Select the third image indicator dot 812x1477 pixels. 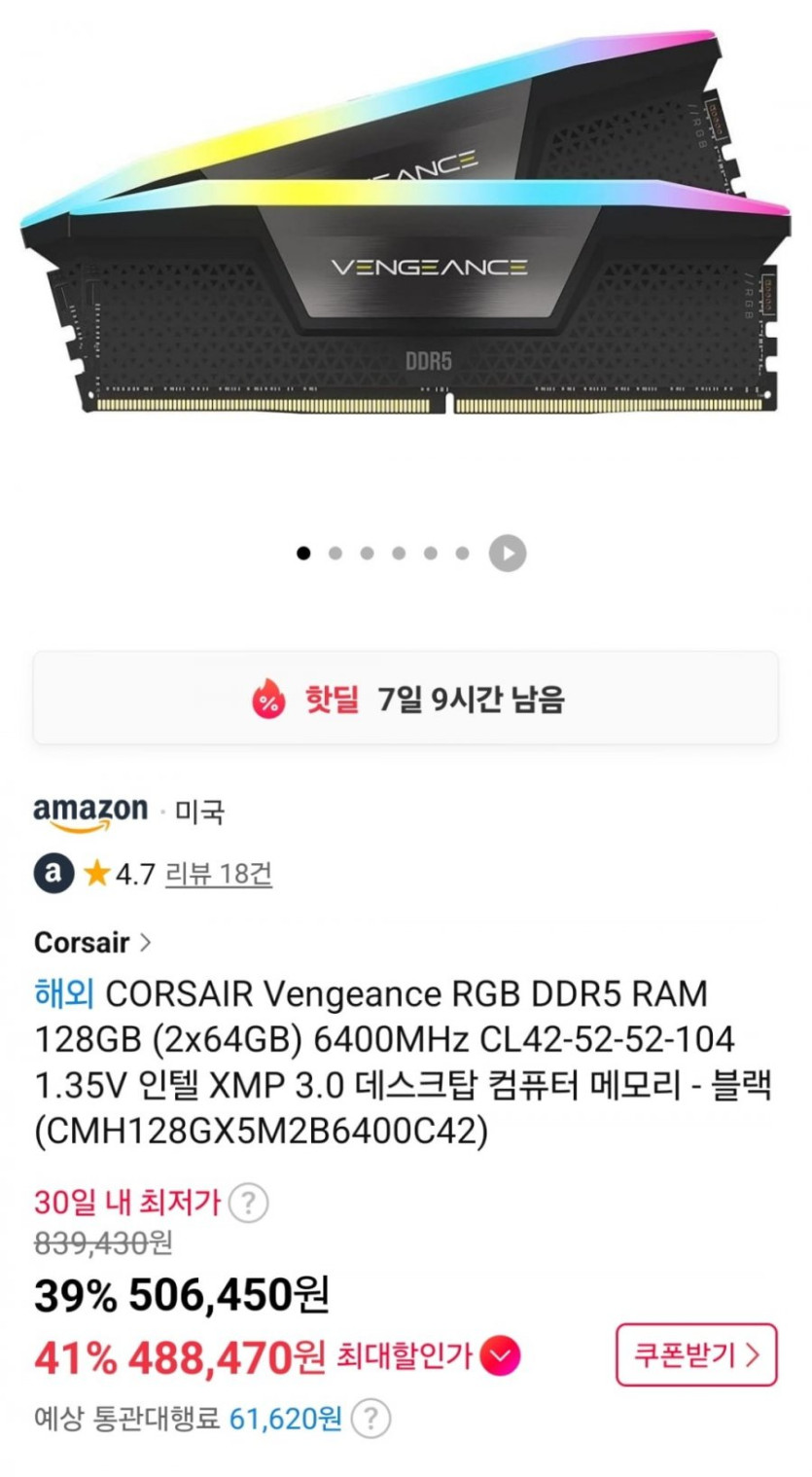[367, 554]
